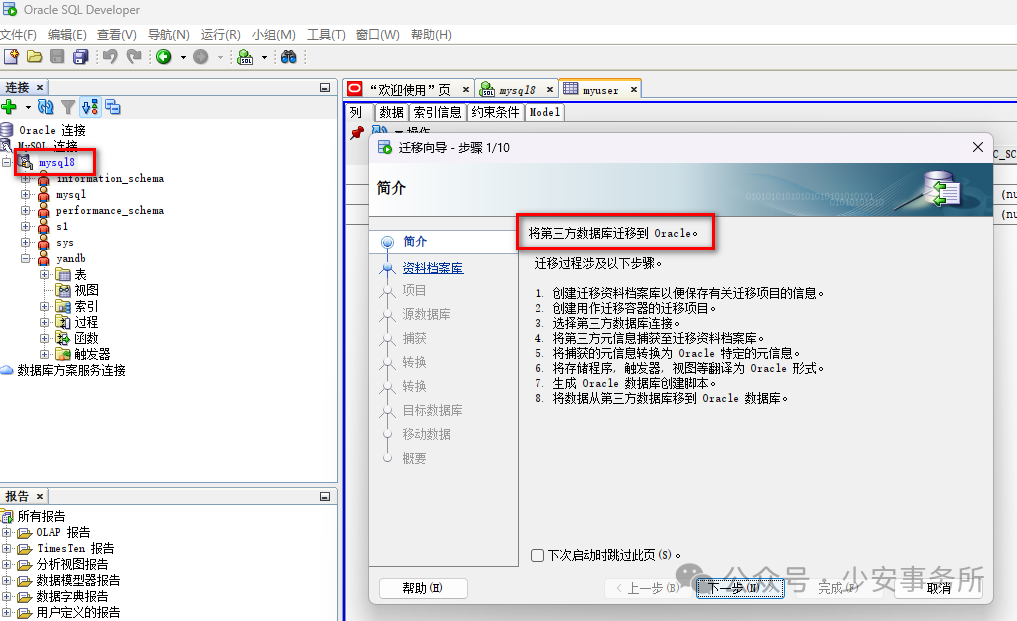This screenshot has width=1017, height=621.
Task: Expand the 索引 node under yandb
Action: coord(44,306)
